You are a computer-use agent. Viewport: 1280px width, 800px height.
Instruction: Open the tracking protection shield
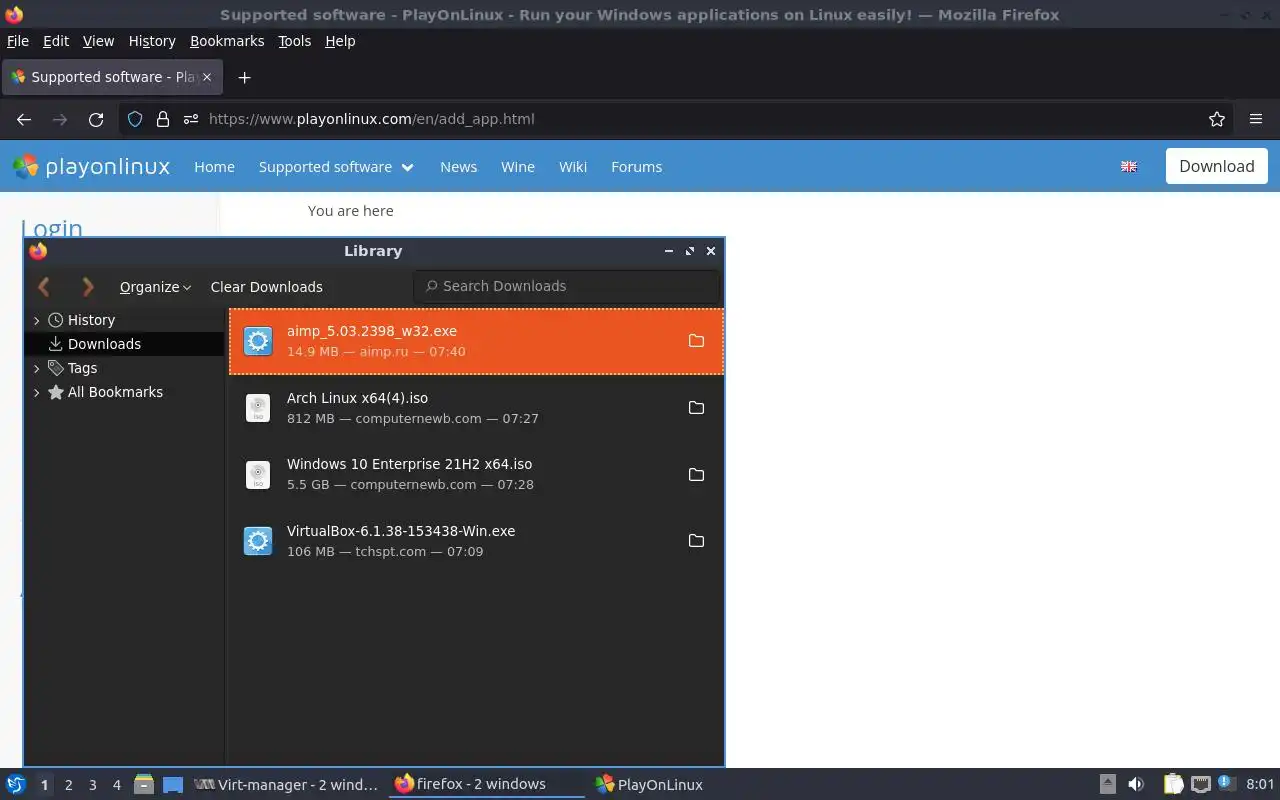pos(135,119)
